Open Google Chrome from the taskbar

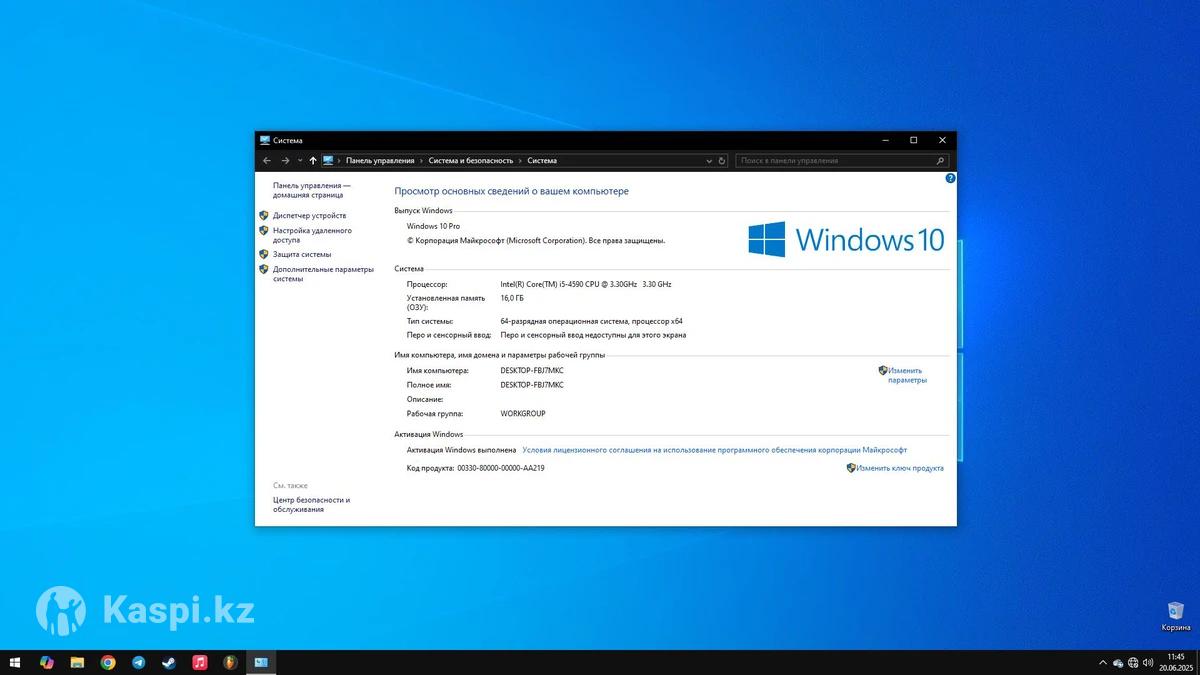108,662
